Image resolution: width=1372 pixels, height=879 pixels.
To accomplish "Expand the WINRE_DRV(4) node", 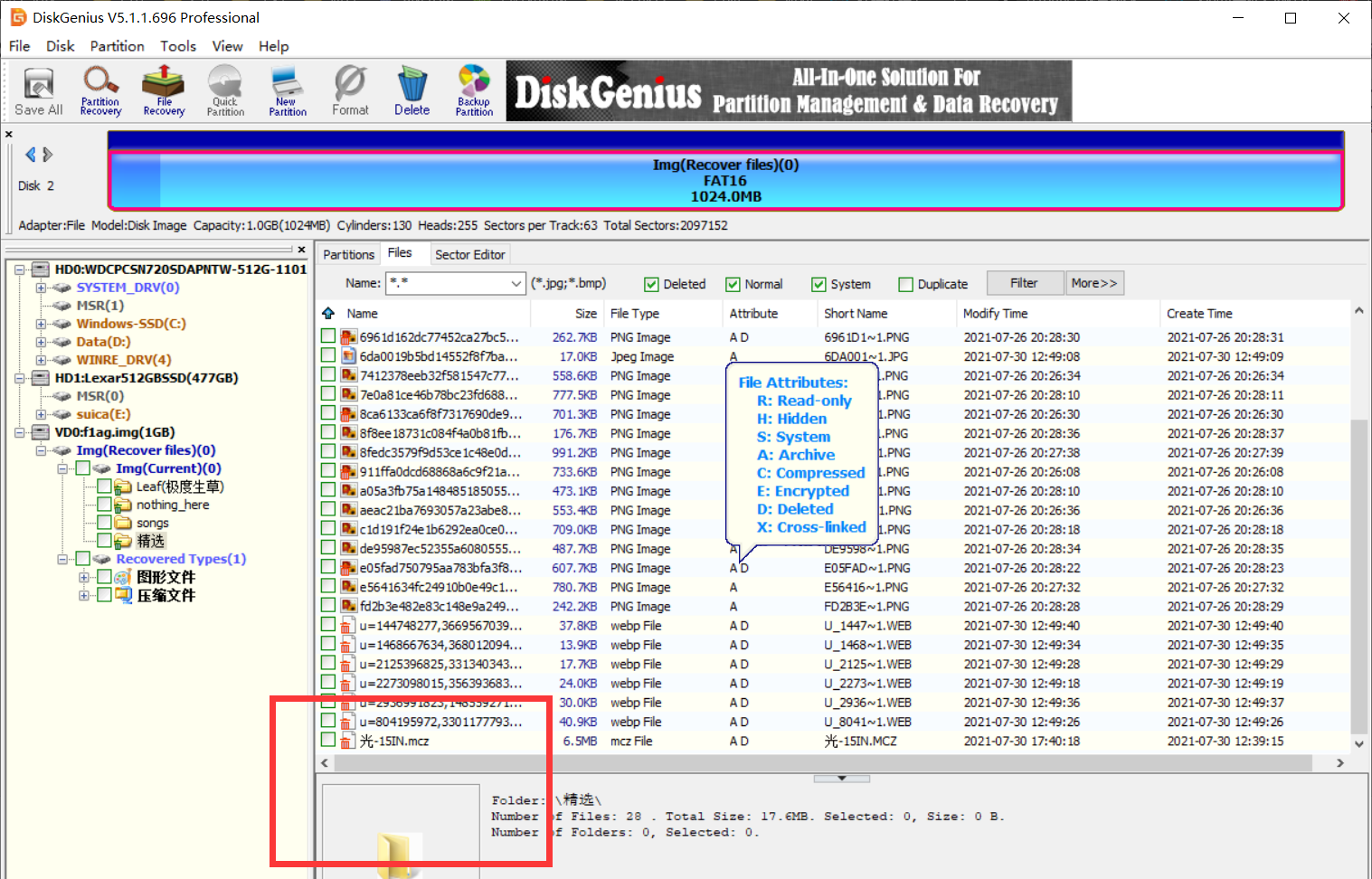I will tap(41, 360).
